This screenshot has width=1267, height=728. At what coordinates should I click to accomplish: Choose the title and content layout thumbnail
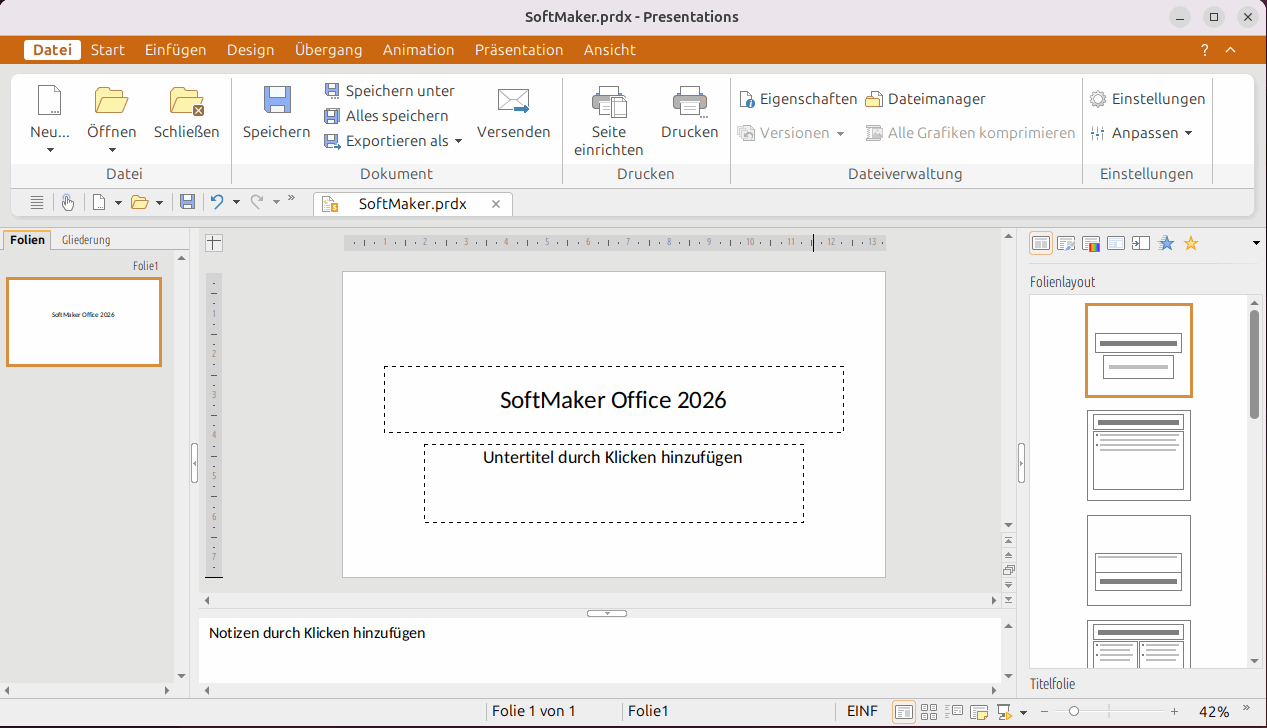point(1139,455)
